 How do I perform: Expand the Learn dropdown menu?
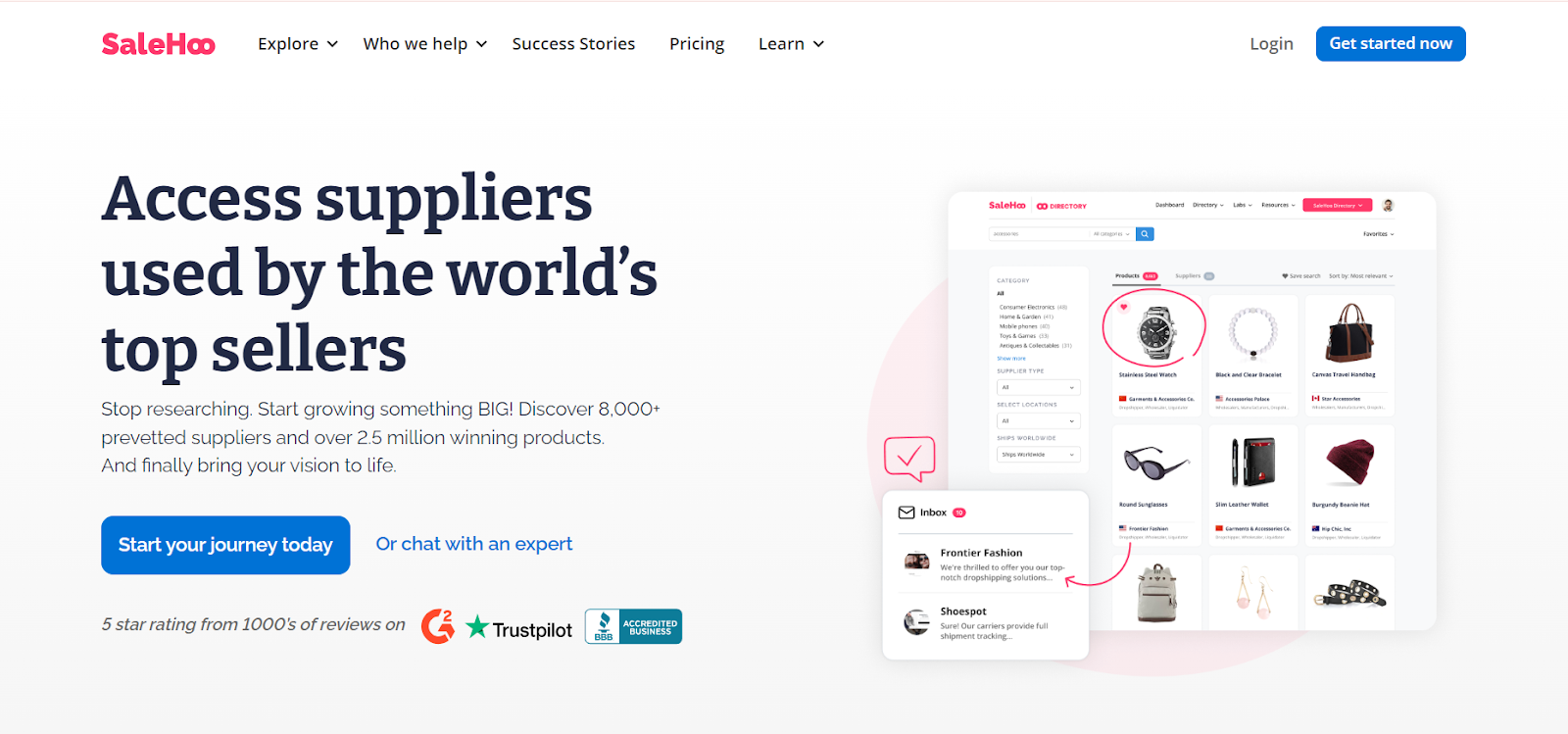[792, 44]
